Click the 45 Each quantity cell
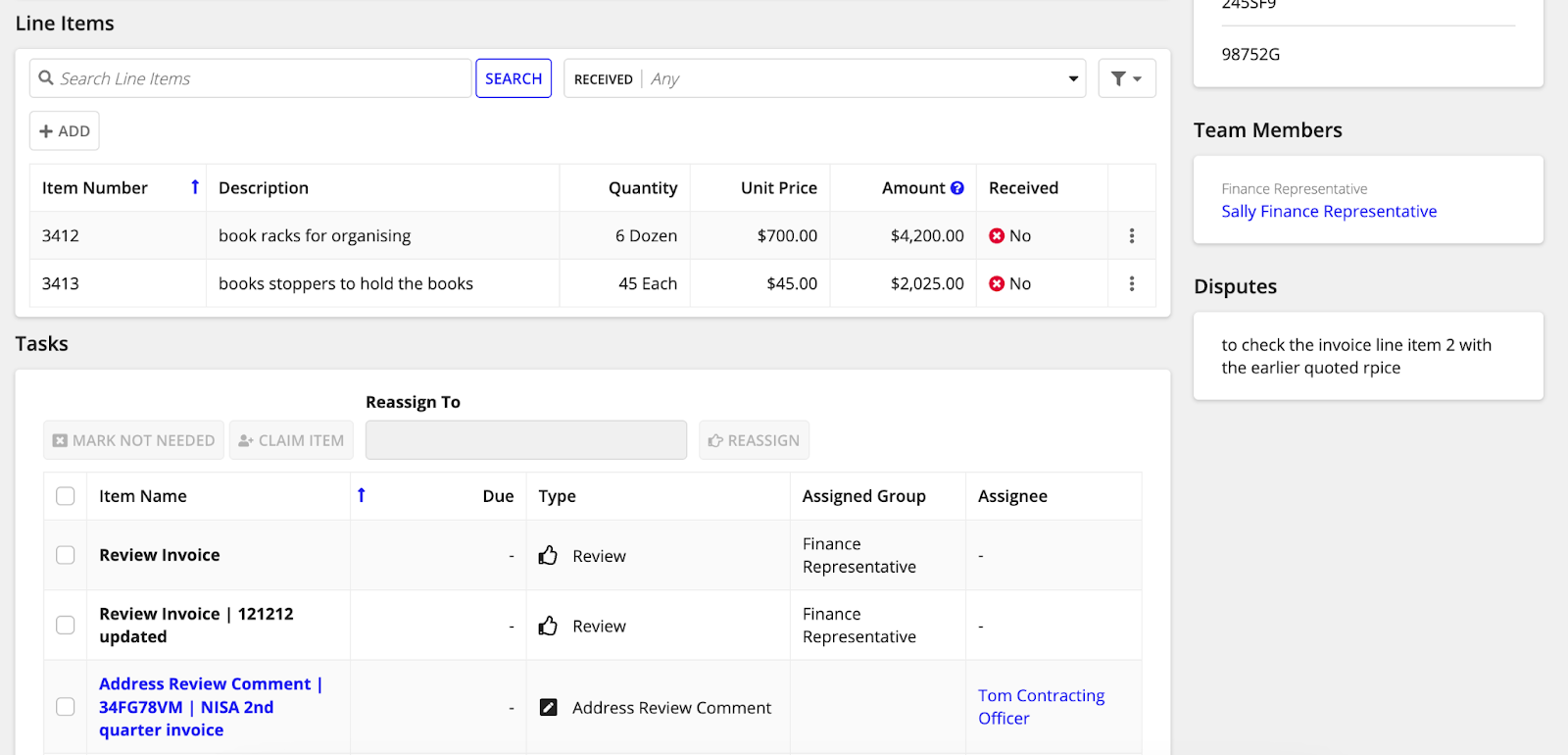The image size is (1568, 755). click(x=648, y=283)
